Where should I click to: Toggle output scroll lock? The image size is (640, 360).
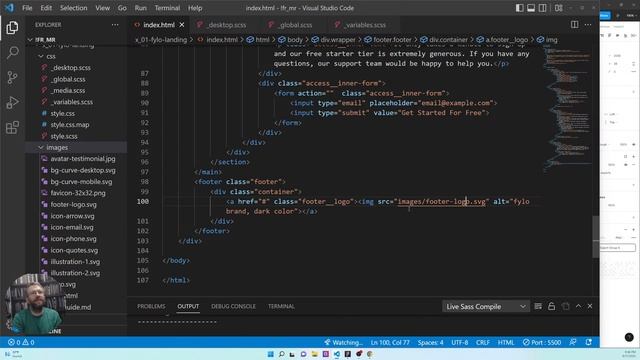(x=551, y=306)
